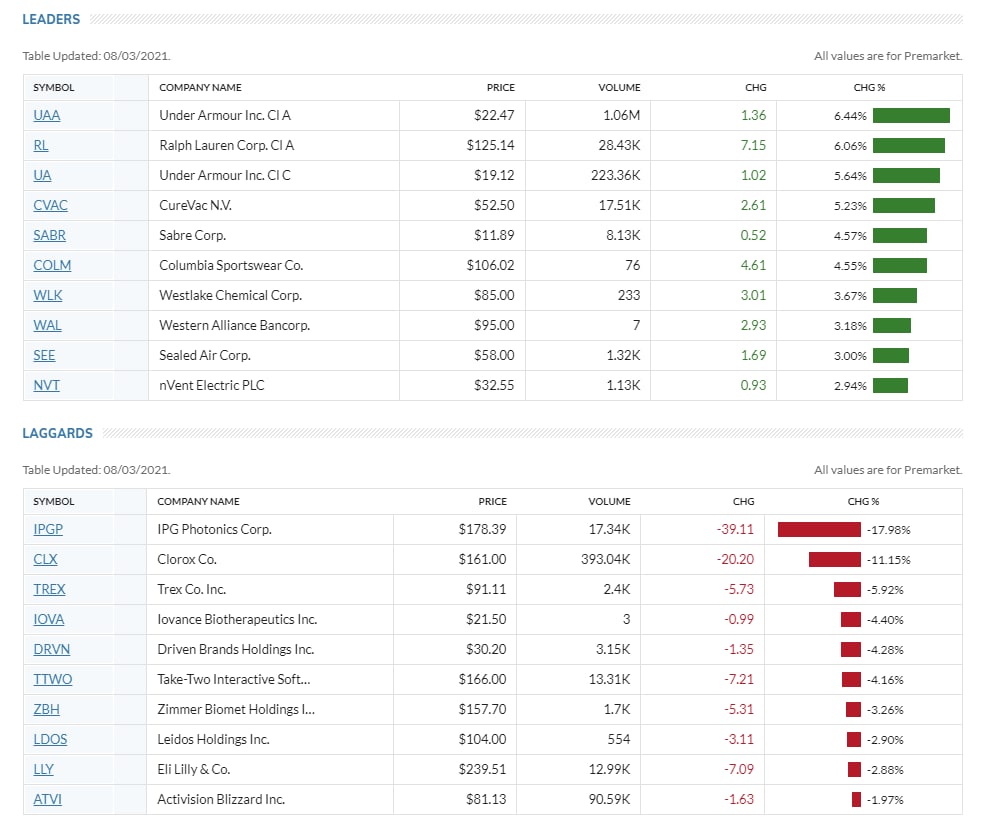Click the Laggards table COMPANY NAME header

[x=199, y=502]
